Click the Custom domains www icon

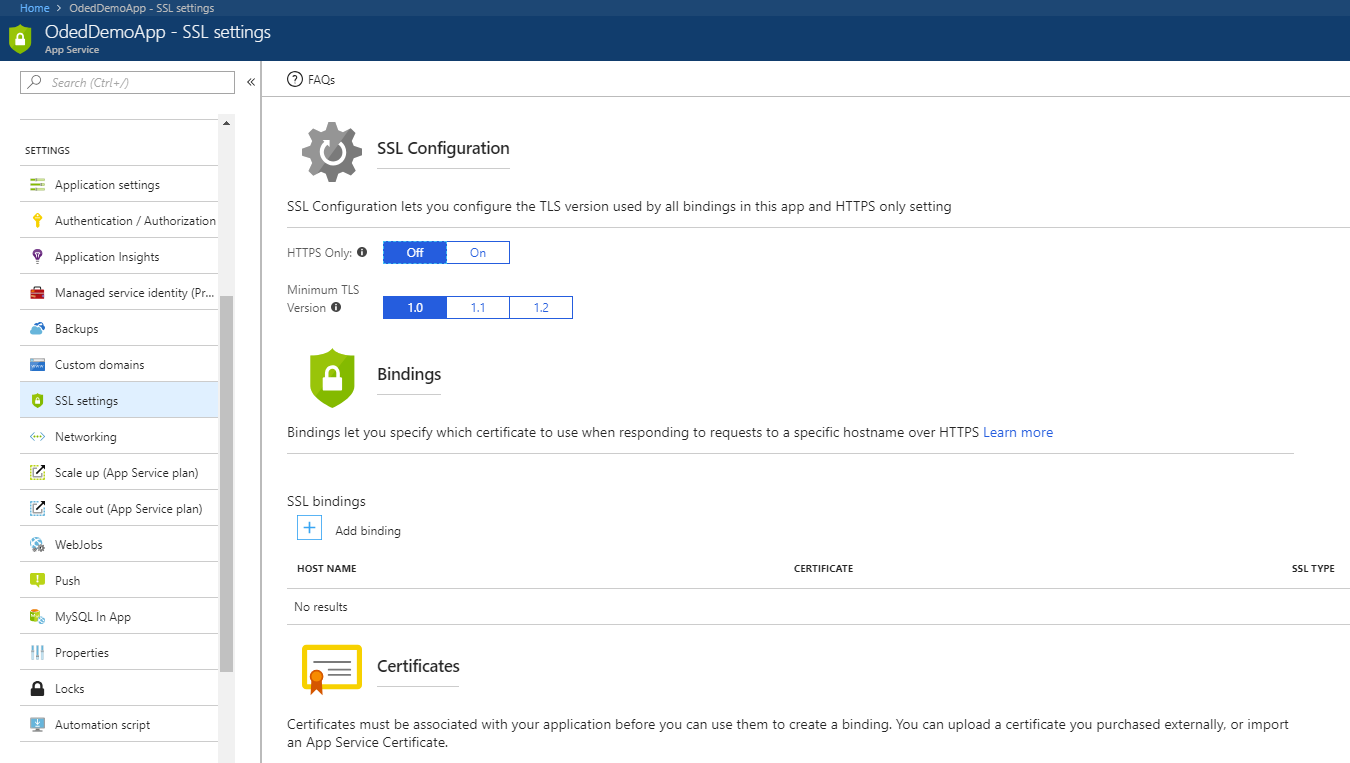(37, 365)
